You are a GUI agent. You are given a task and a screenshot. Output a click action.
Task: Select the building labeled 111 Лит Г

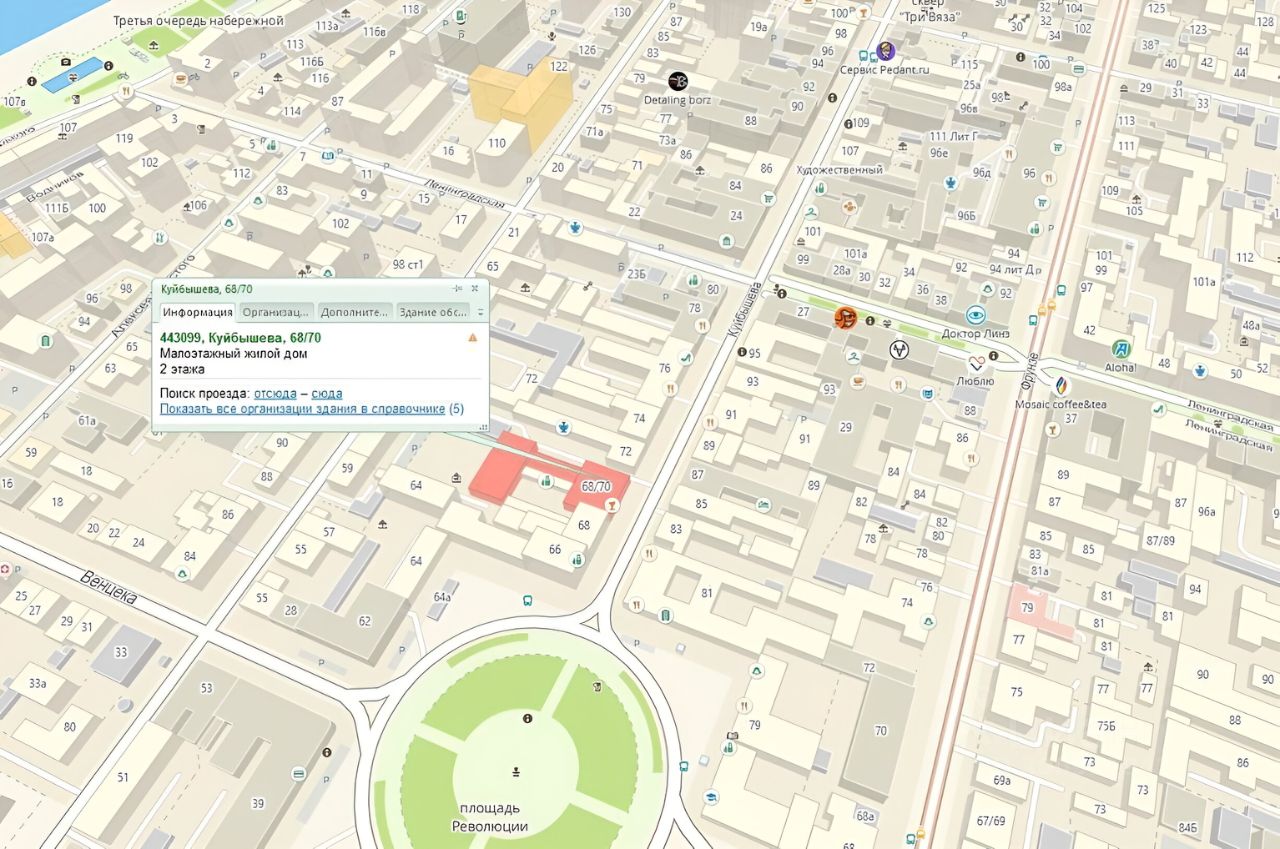click(x=952, y=136)
